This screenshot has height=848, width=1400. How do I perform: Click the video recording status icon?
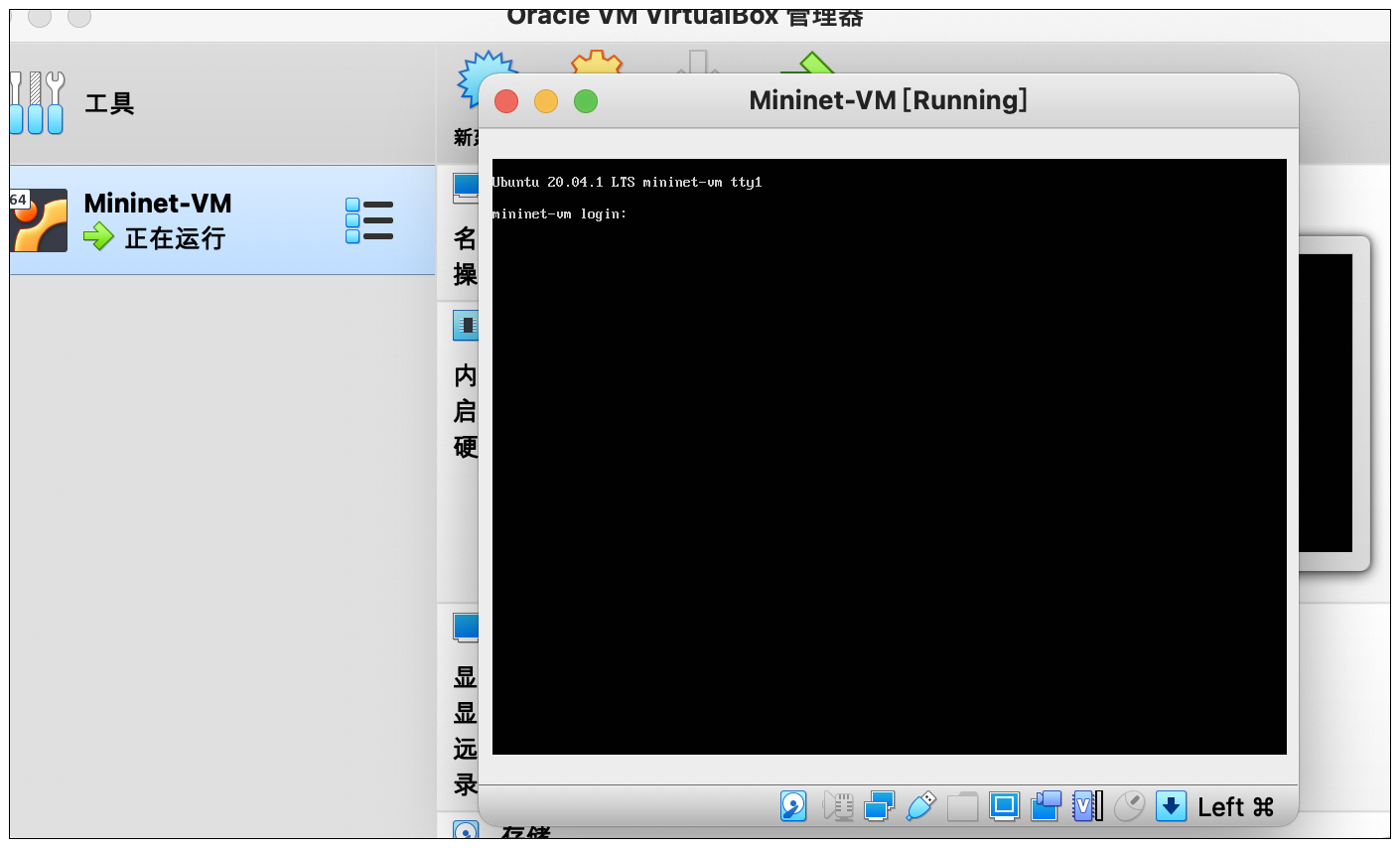[1046, 806]
